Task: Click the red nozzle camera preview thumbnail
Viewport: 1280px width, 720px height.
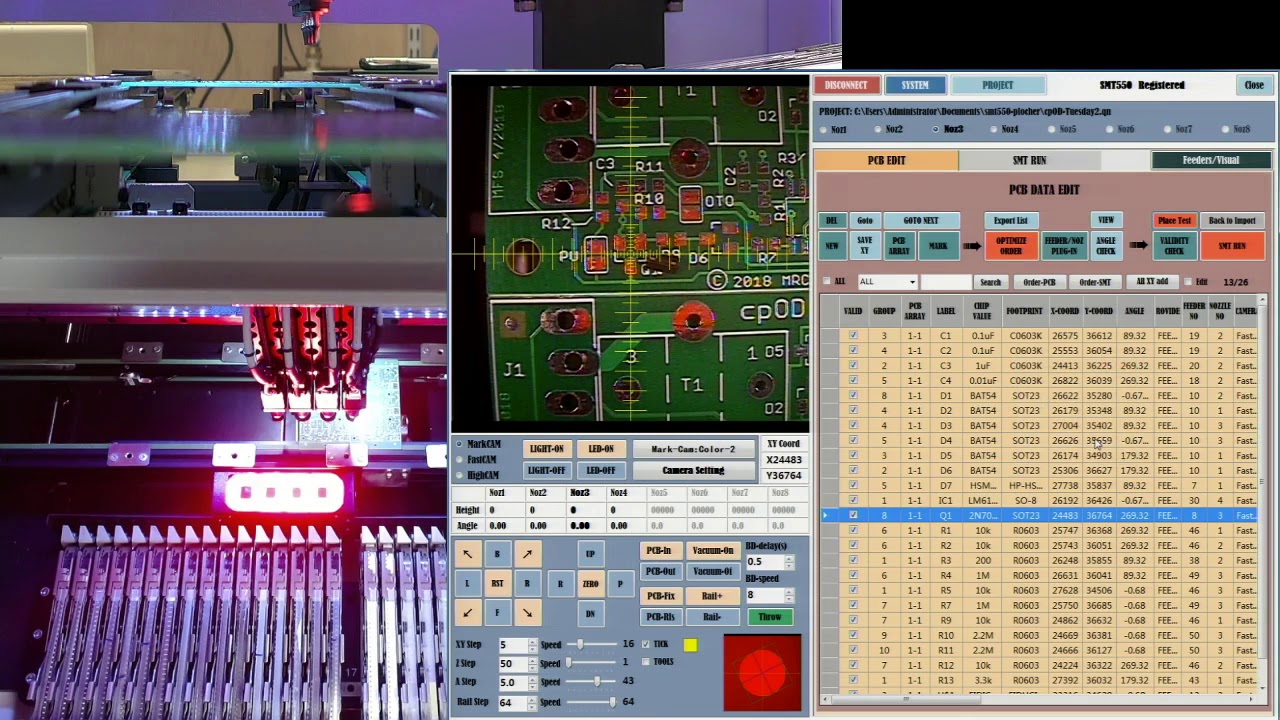Action: (762, 672)
